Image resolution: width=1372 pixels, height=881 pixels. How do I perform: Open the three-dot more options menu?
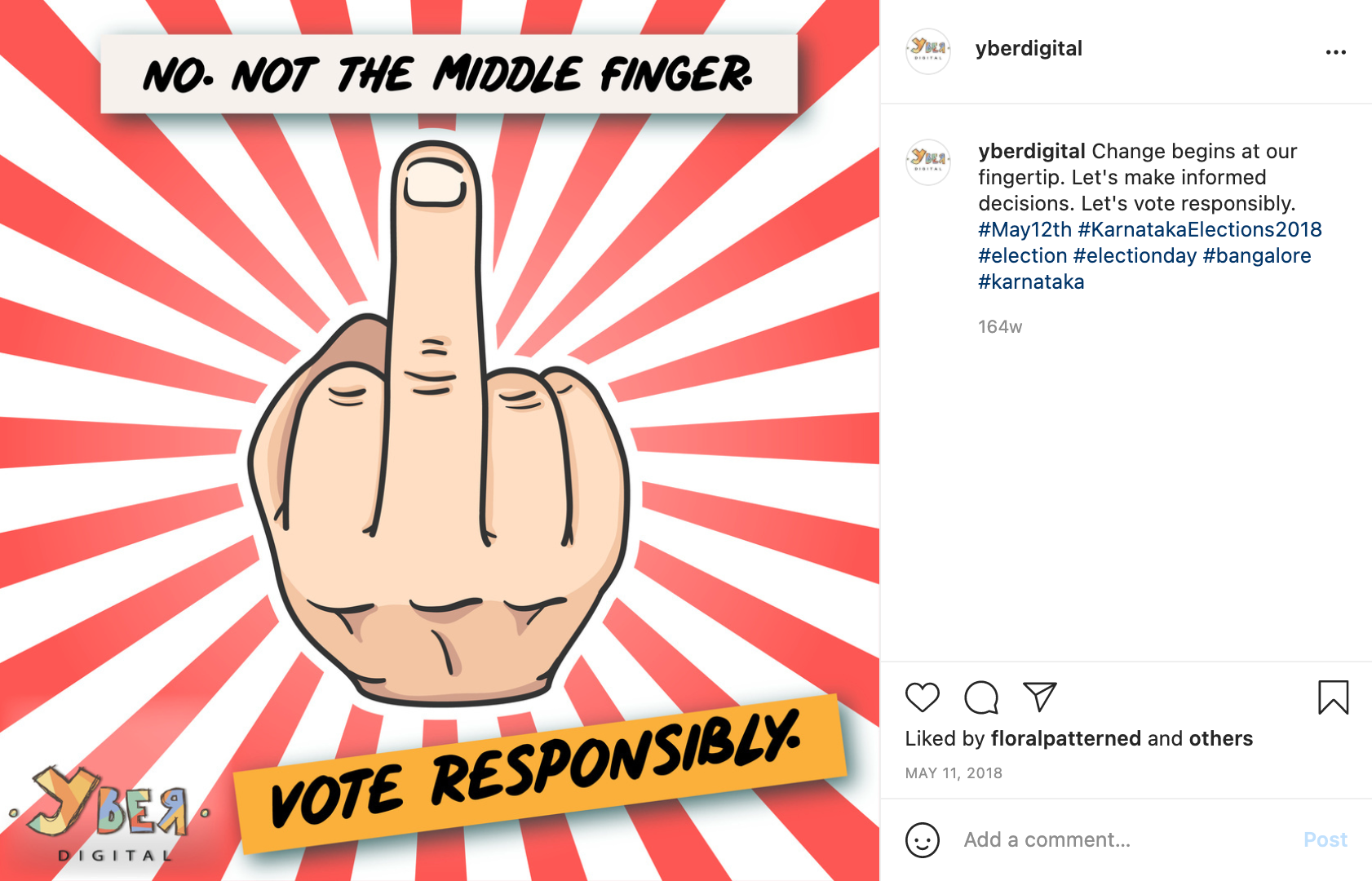coord(1336,52)
